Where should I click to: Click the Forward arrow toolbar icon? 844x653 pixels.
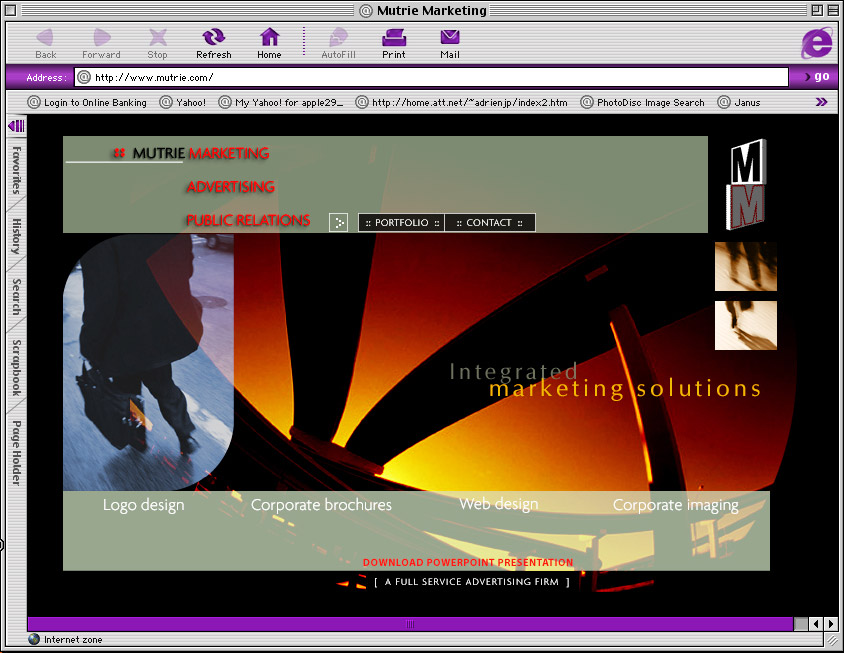point(101,38)
